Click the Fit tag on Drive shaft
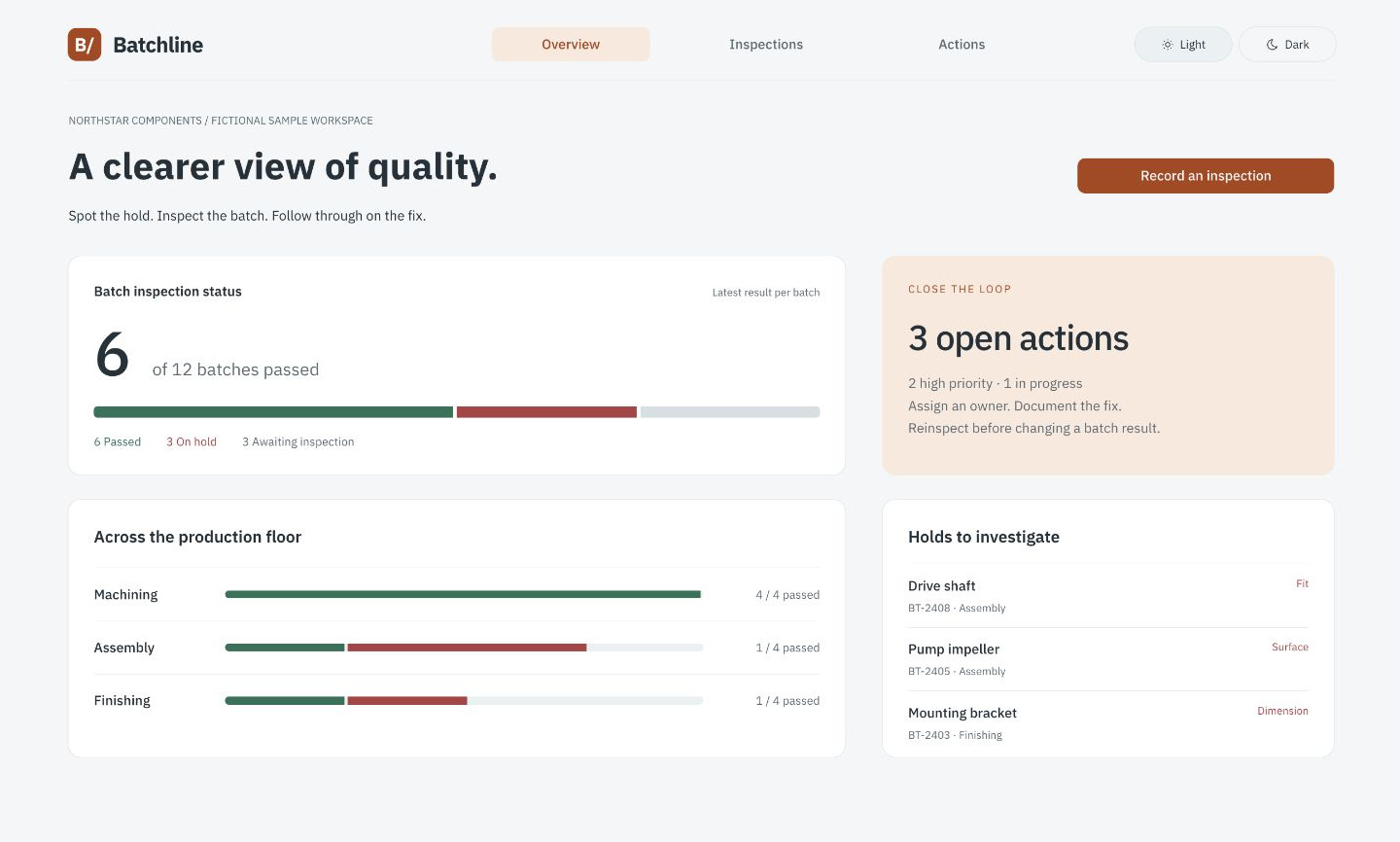Viewport: 1400px width, 842px height. pyautogui.click(x=1302, y=584)
